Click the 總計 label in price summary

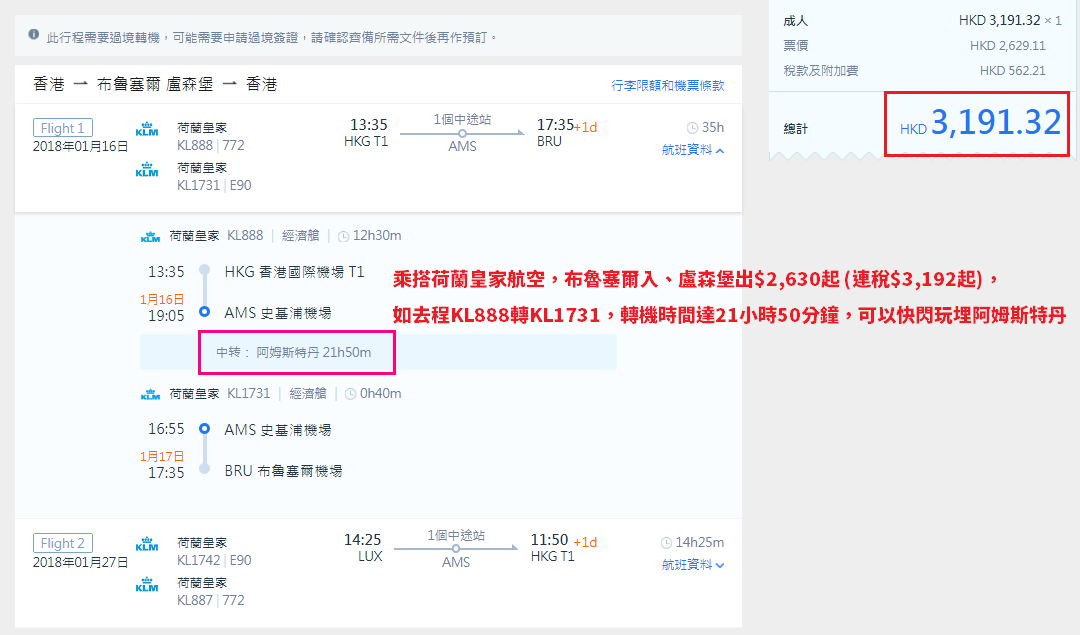(x=796, y=129)
